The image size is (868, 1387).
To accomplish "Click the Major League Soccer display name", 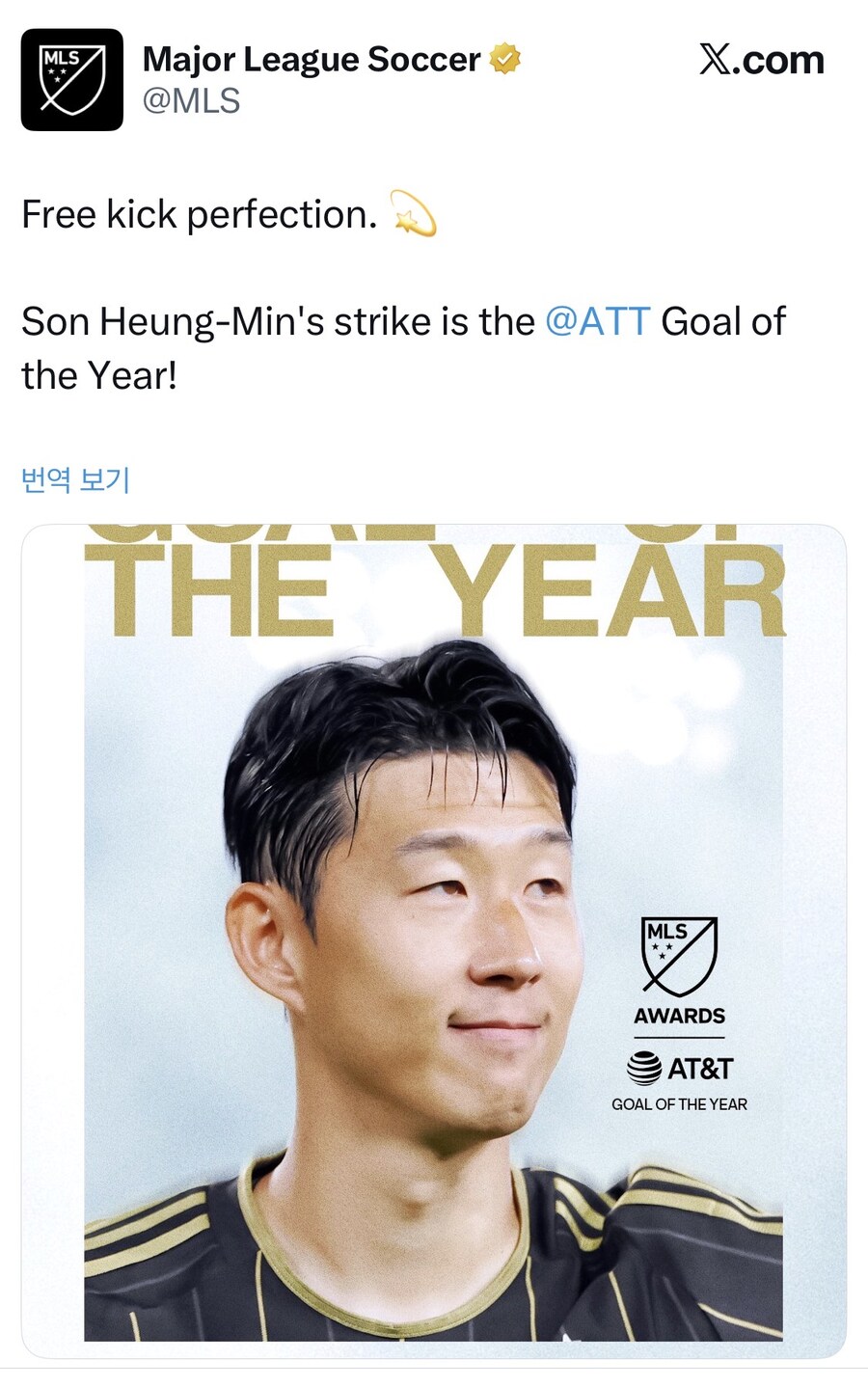I will point(310,58).
